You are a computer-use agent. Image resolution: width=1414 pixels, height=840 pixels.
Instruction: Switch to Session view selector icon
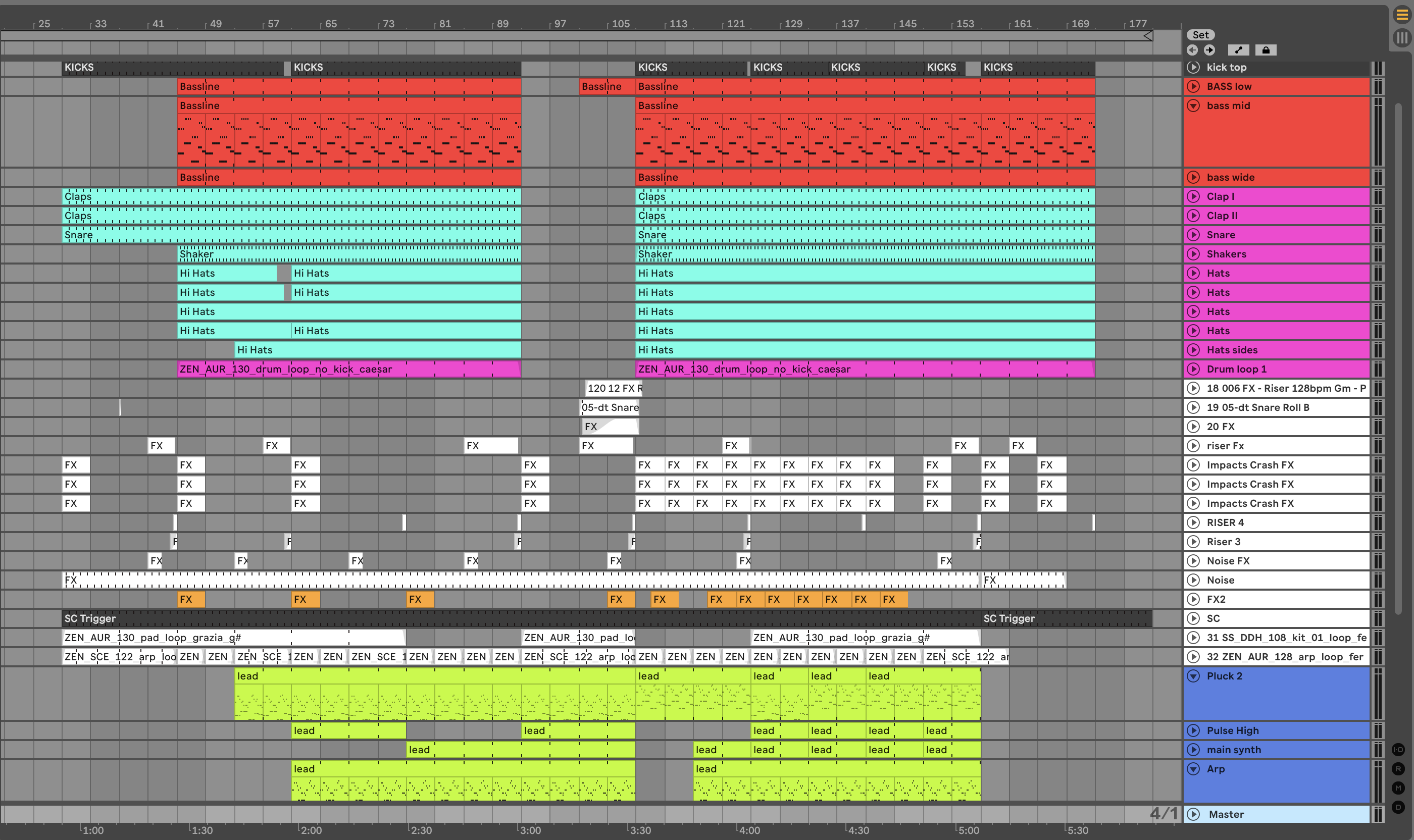pos(1401,38)
